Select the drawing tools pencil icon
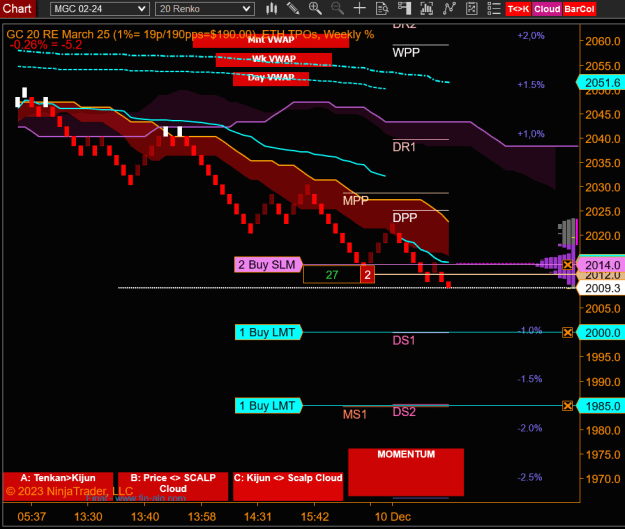This screenshot has height=529, width=625. coord(293,8)
